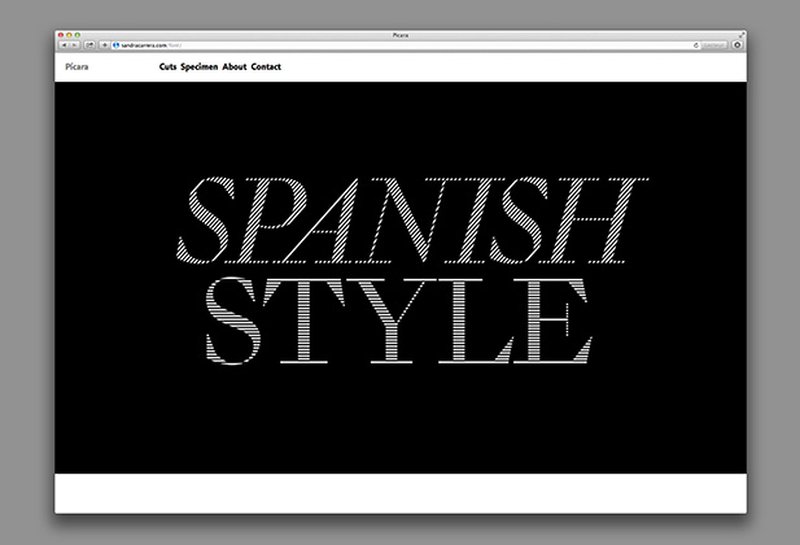Go to the About page
Screen dimensions: 800x545
point(235,67)
